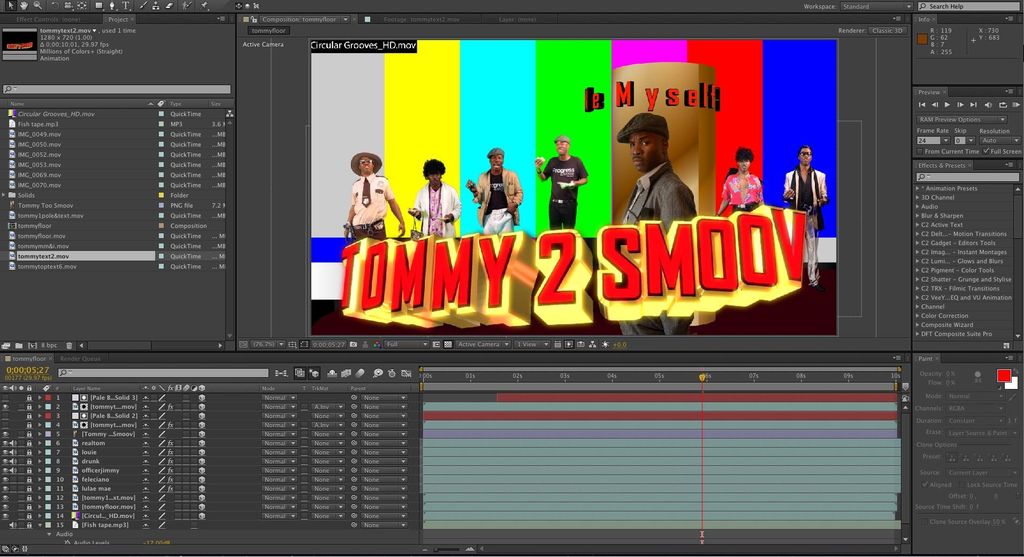Enable From Current Time checkbox

click(920, 151)
